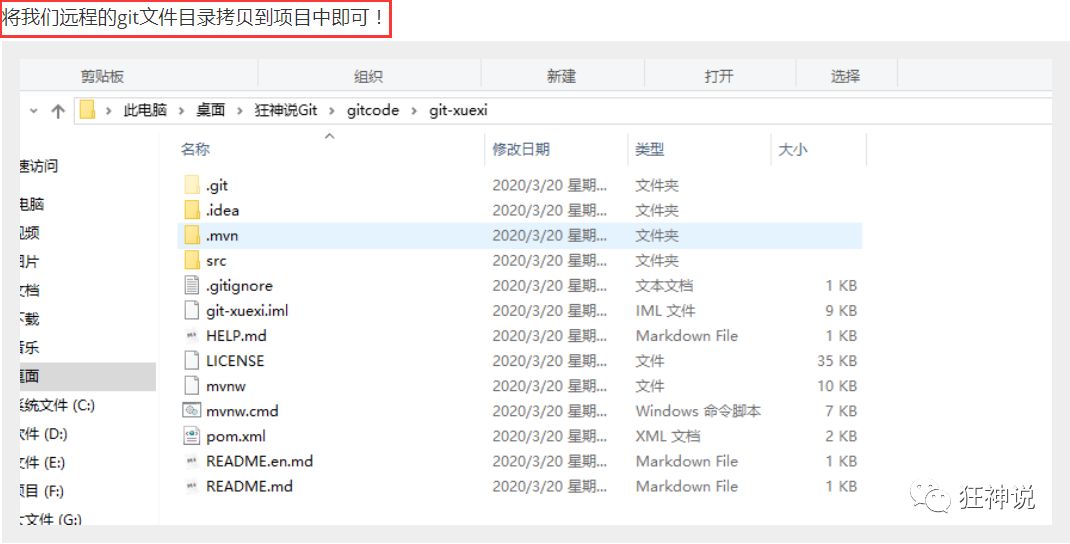Click 文本文档 type of .gitignore

click(664, 286)
